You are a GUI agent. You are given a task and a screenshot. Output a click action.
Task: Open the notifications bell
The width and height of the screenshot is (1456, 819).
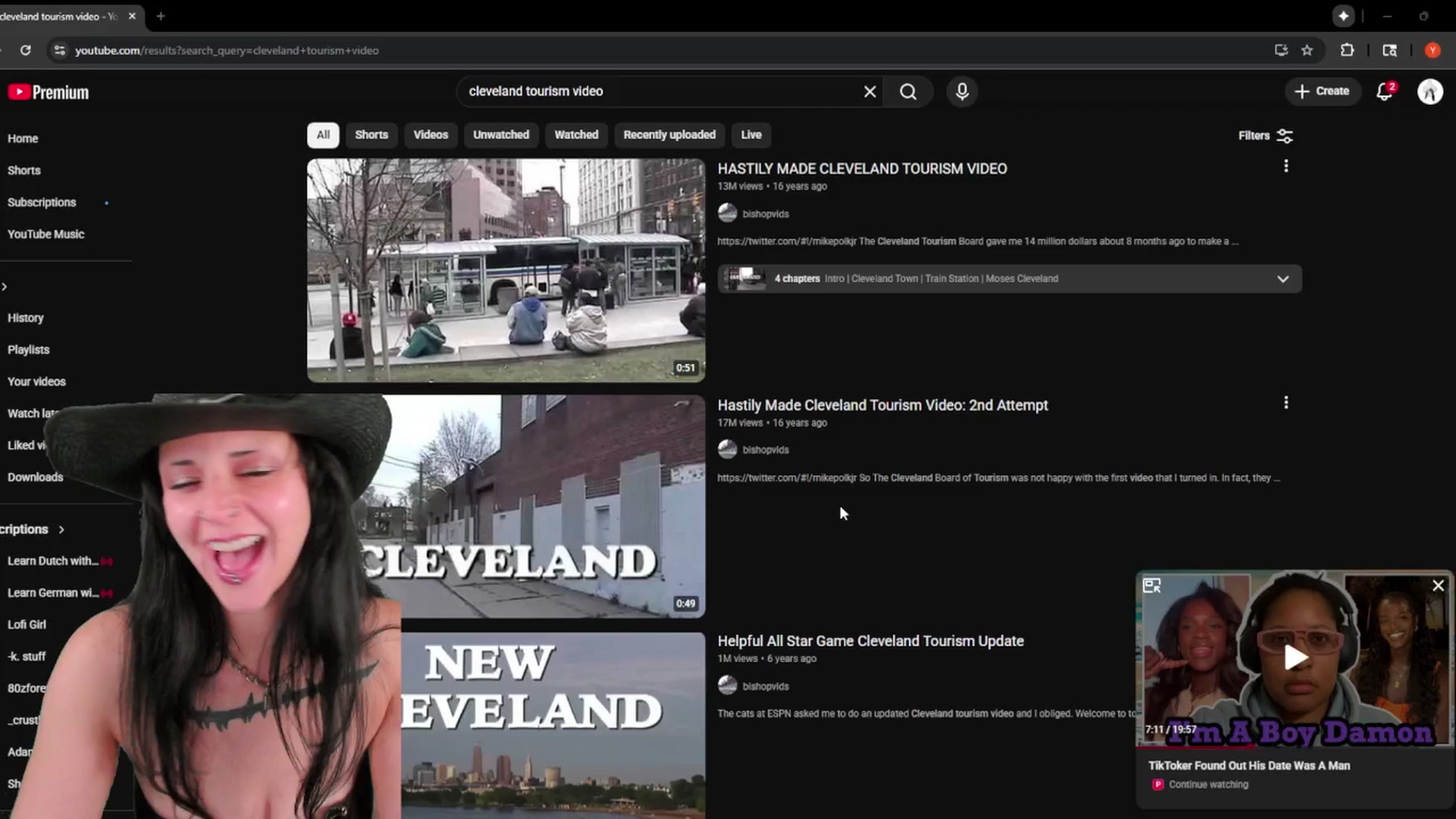click(1385, 92)
